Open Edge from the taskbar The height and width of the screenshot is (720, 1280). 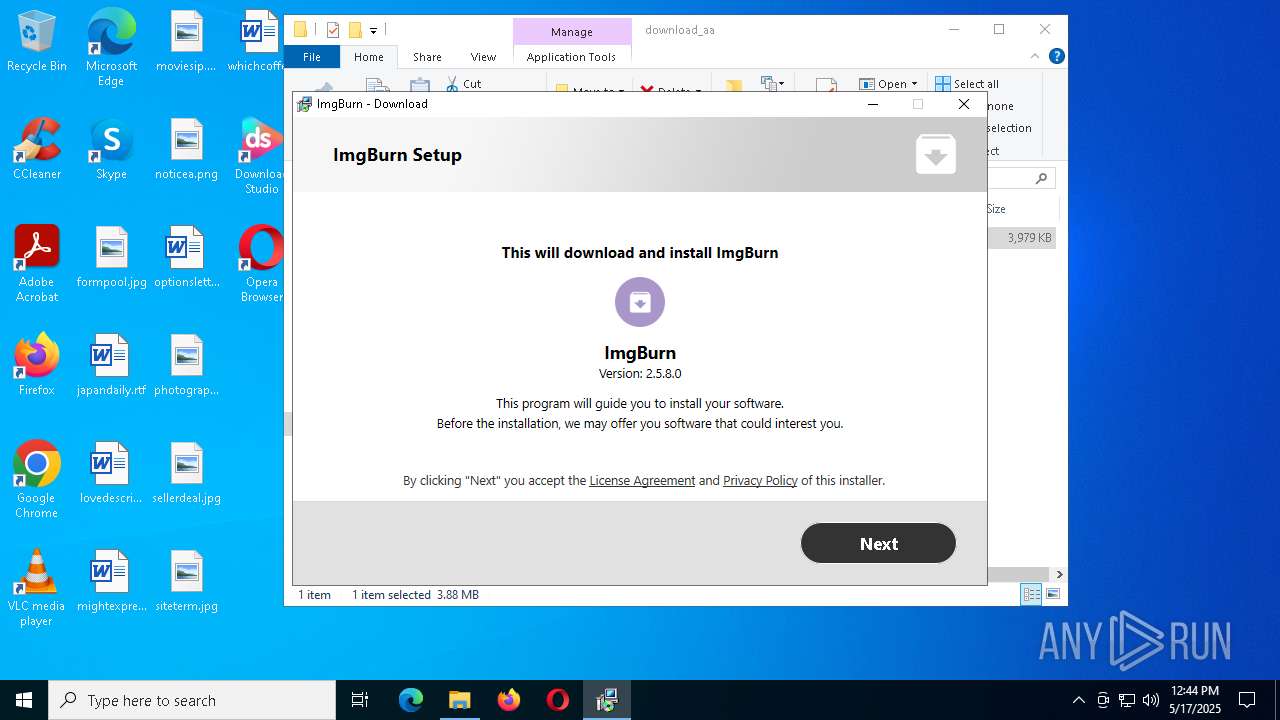coord(411,700)
